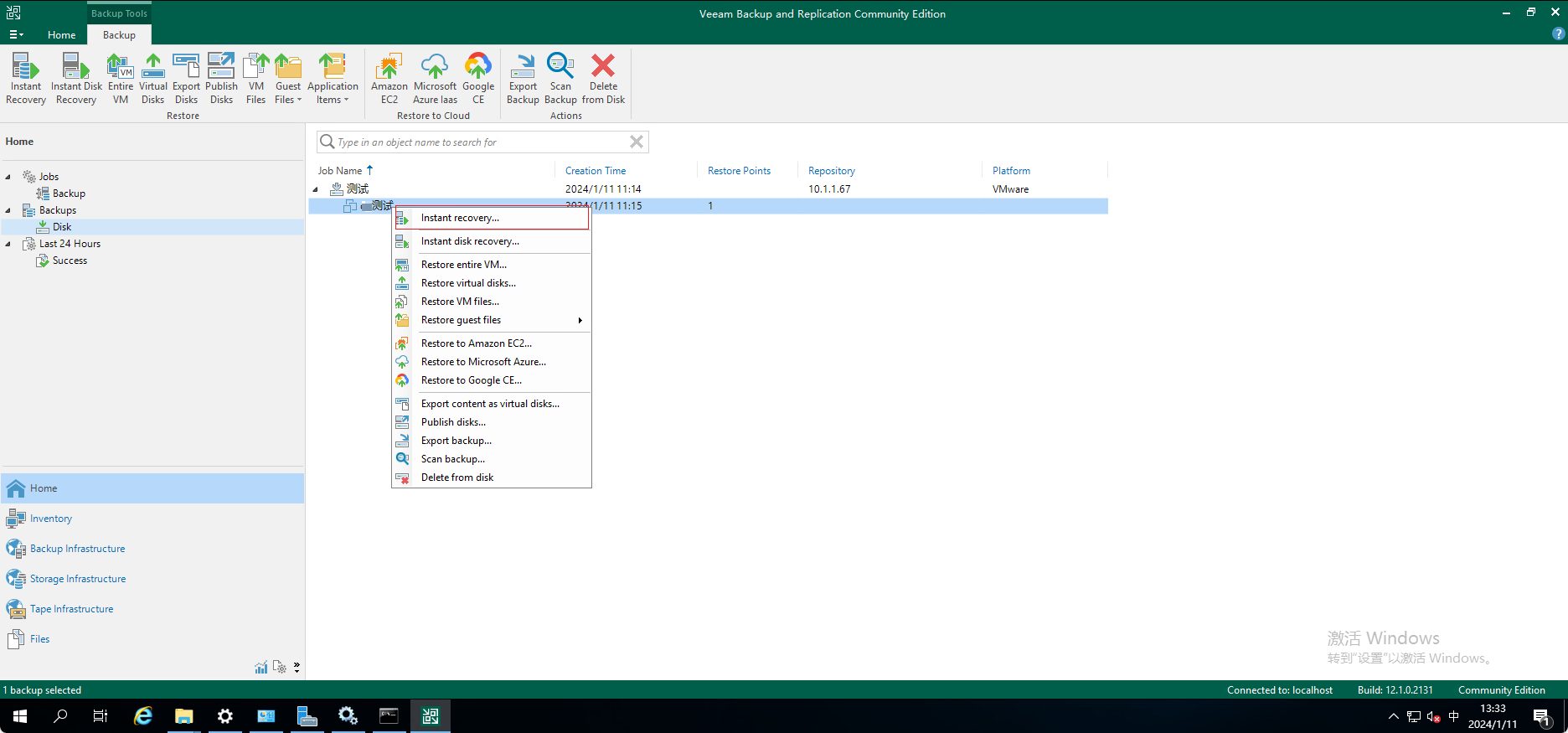Click Google CE restore icon
Viewport: 1568px width, 733px height.
point(478,79)
